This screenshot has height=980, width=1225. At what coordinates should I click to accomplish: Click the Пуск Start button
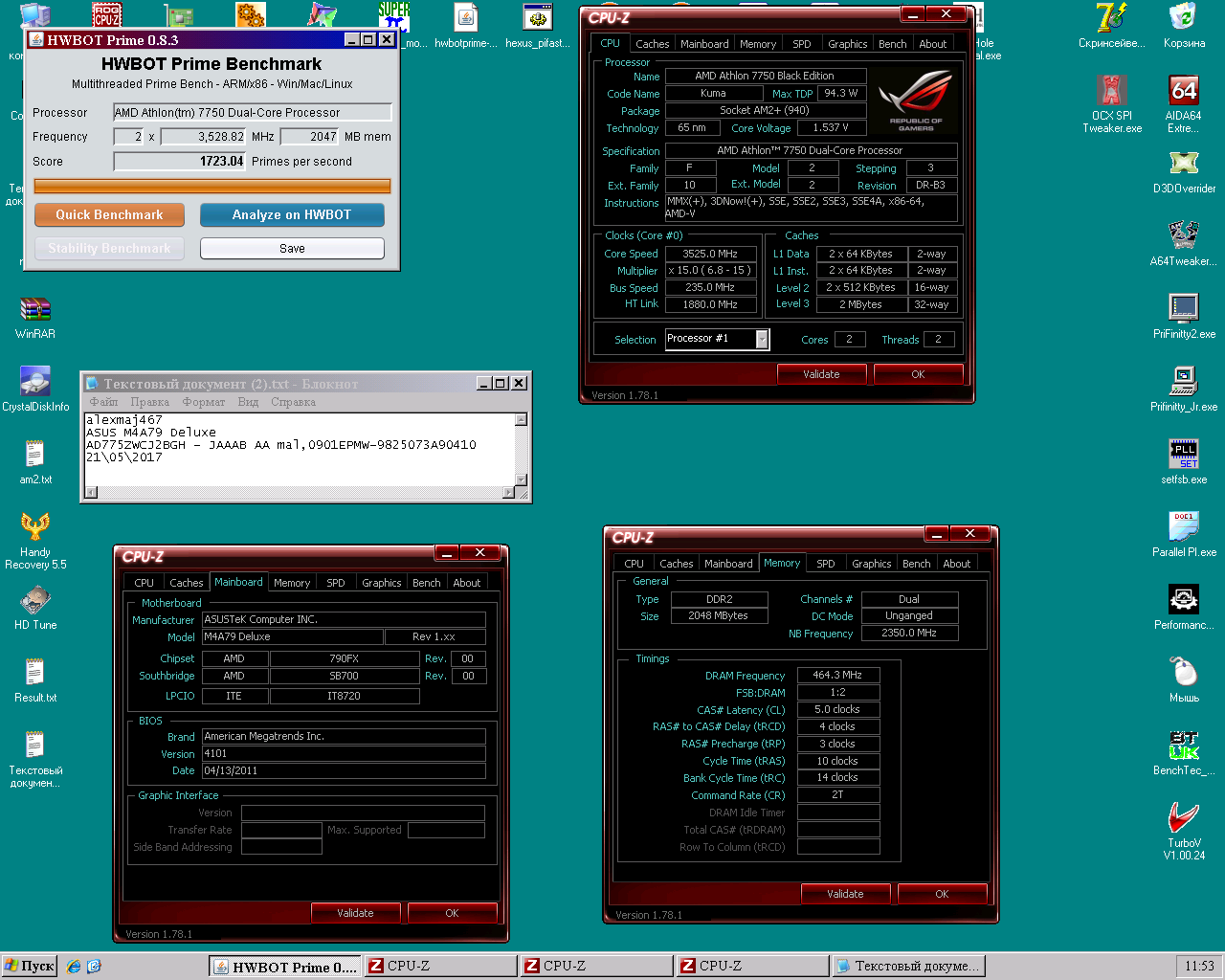point(30,966)
